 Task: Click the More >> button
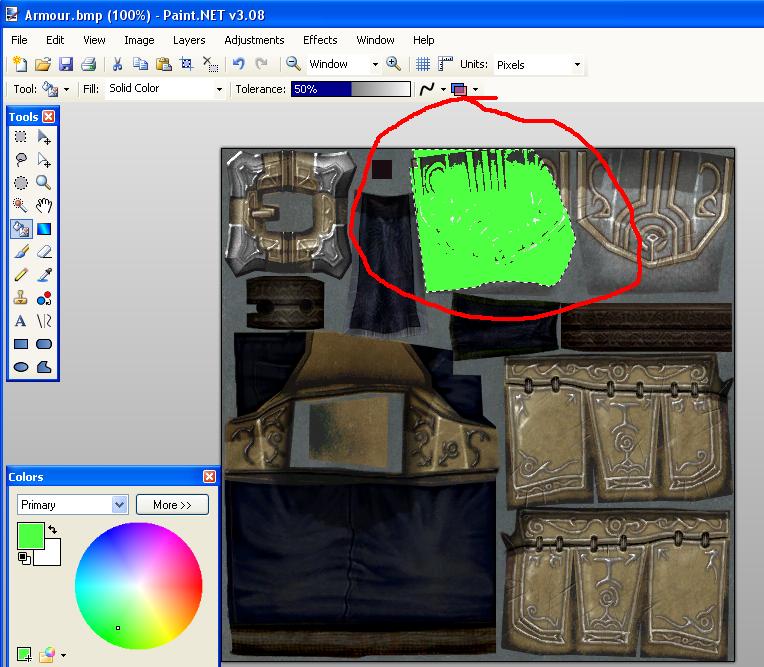point(172,505)
